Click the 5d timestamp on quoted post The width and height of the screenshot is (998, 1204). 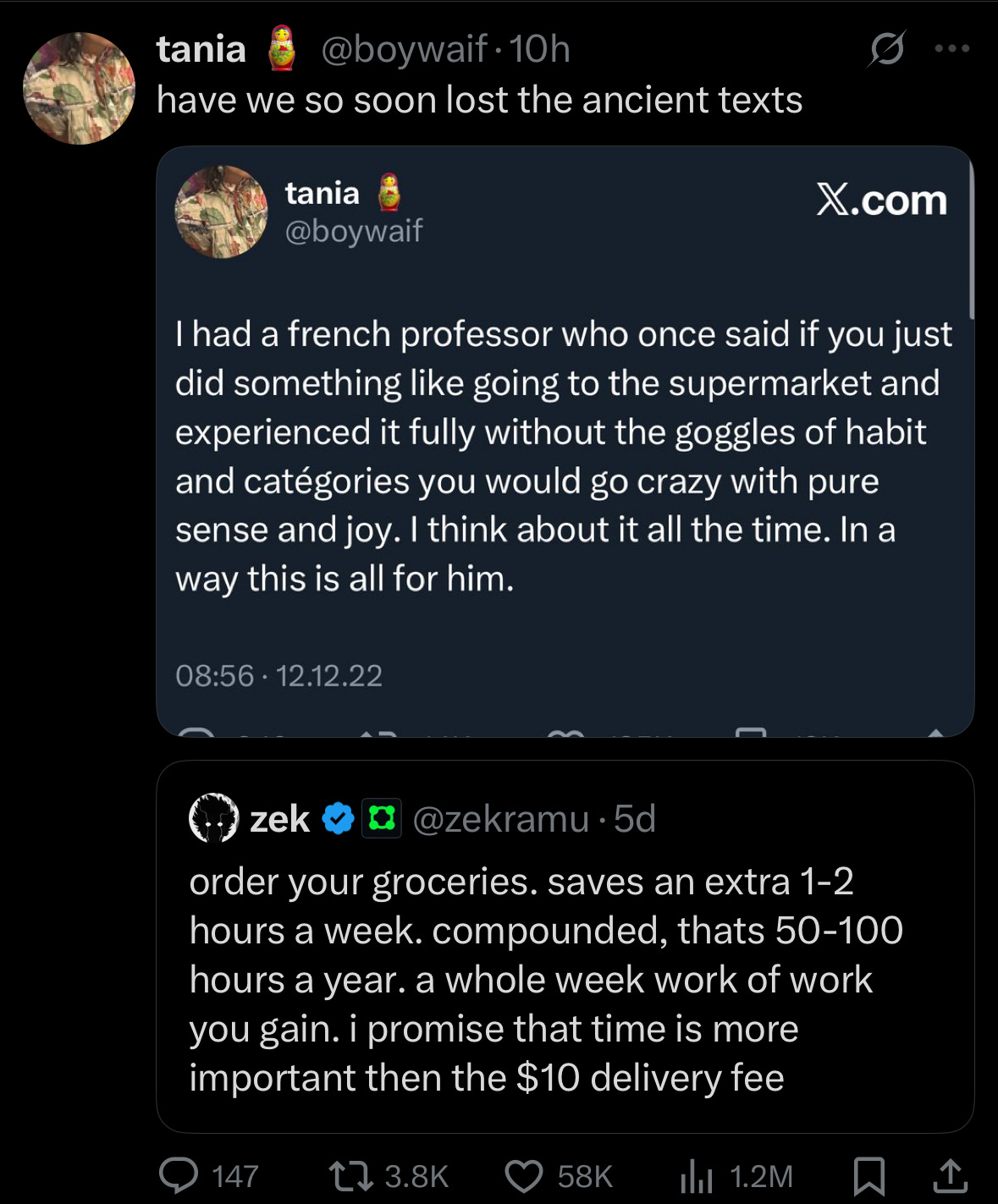pos(635,818)
